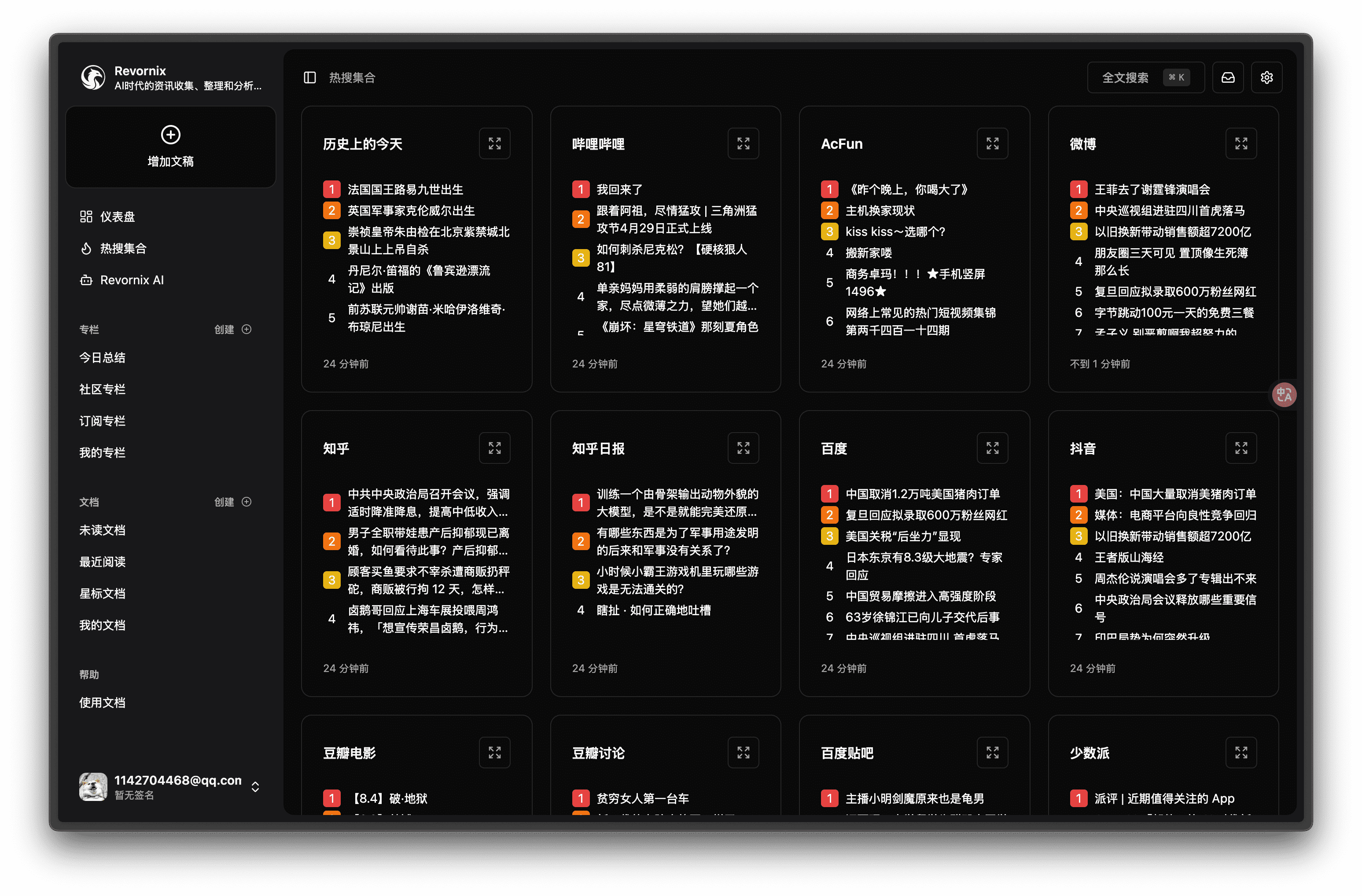Toggle the sidebar panel icon
Viewport: 1362px width, 896px height.
309,77
